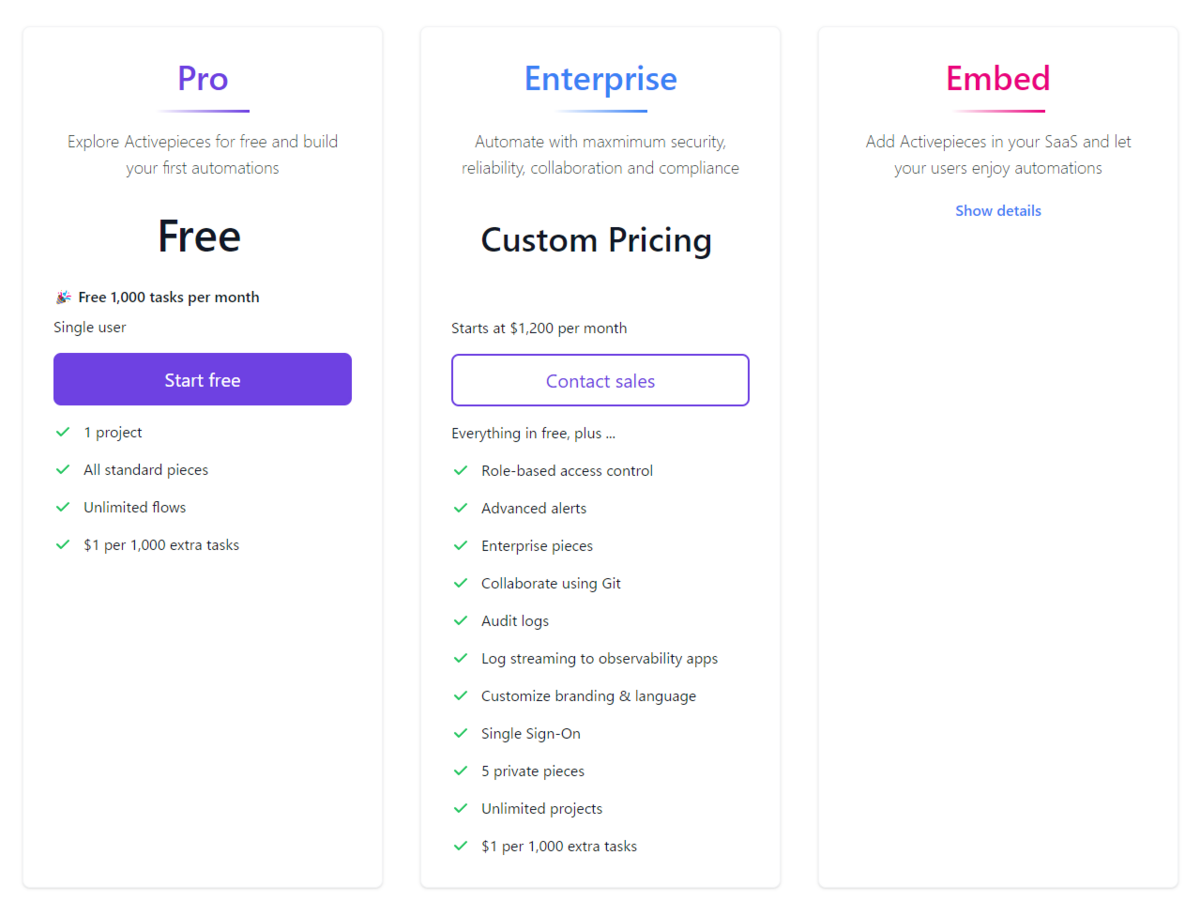Screen dimensions: 1200x916
Task: Click the party popper emoji icon
Action: [x=63, y=297]
